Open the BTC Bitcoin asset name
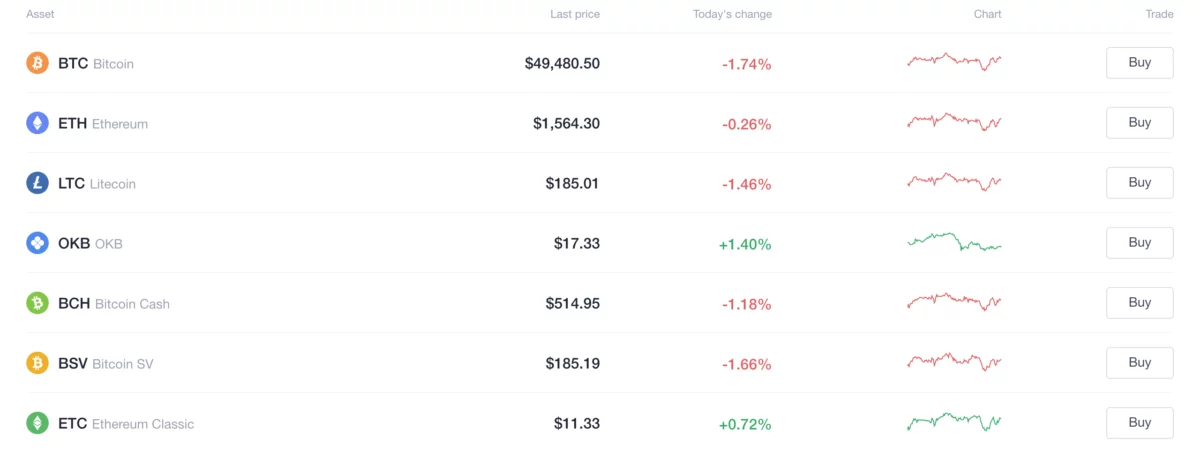This screenshot has height=452, width=1200. [95, 63]
